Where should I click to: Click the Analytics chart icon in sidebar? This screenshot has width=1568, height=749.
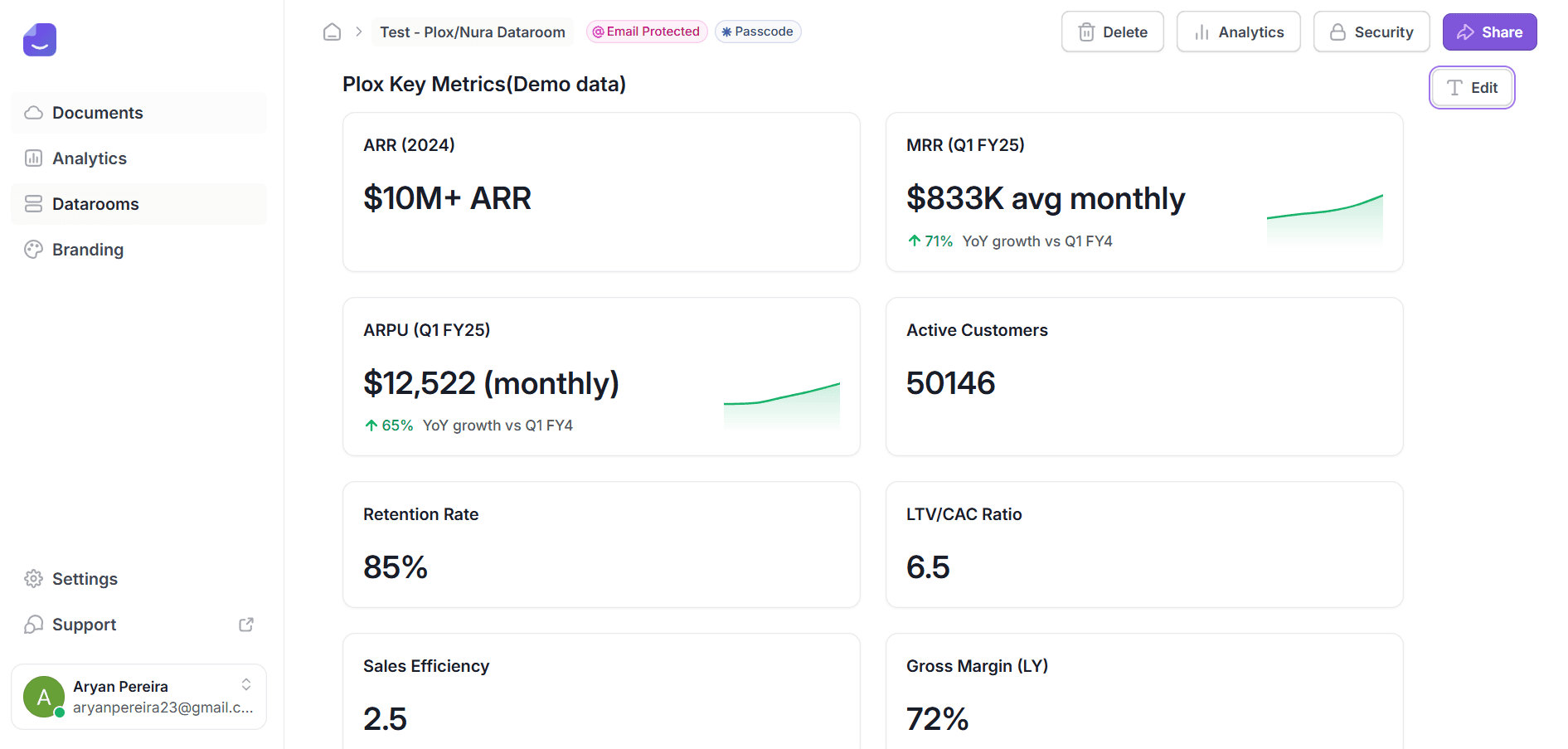(x=33, y=158)
